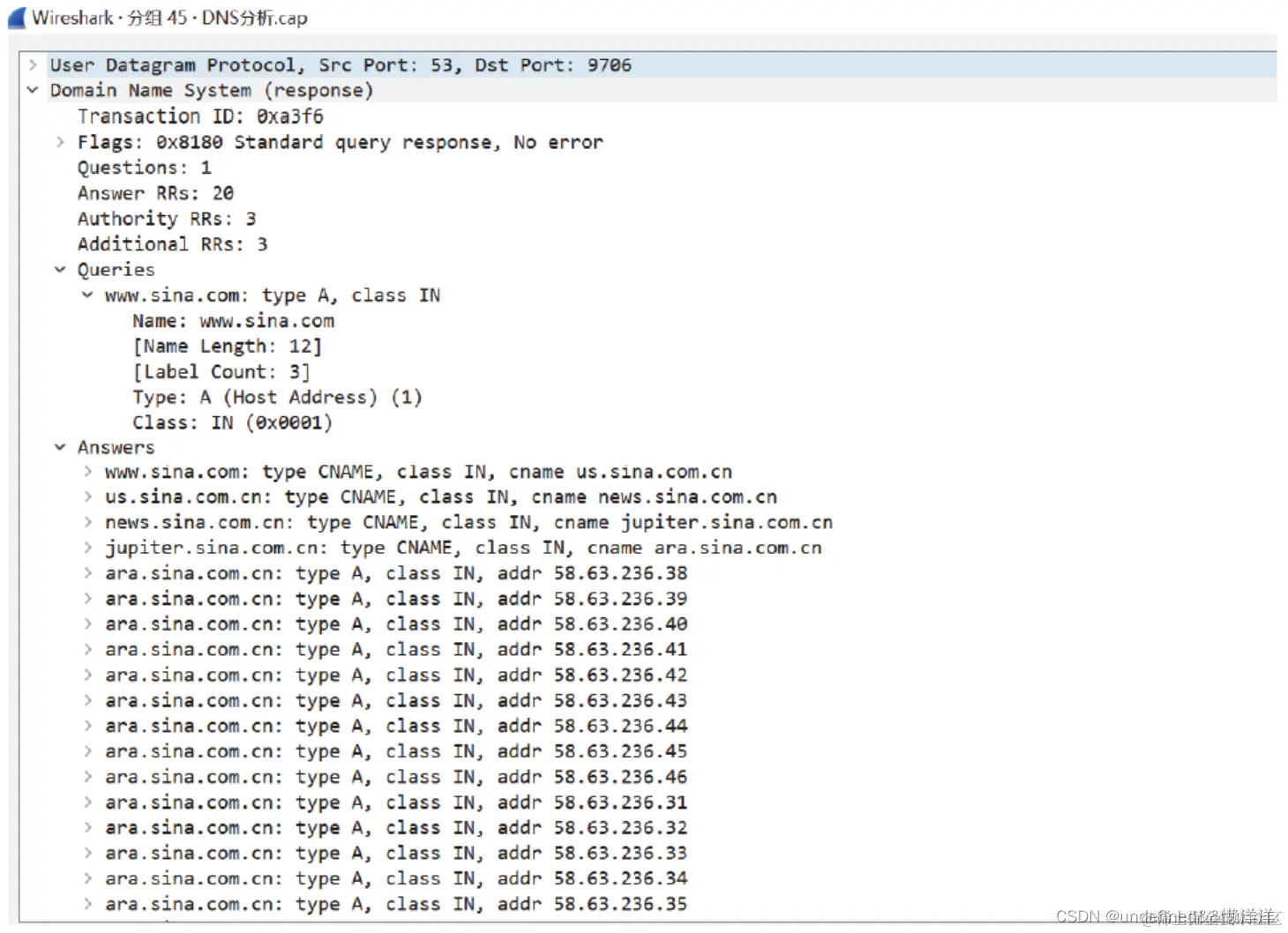Expand answer with addr 58.63.236.45
The height and width of the screenshot is (933, 1288).
[88, 751]
